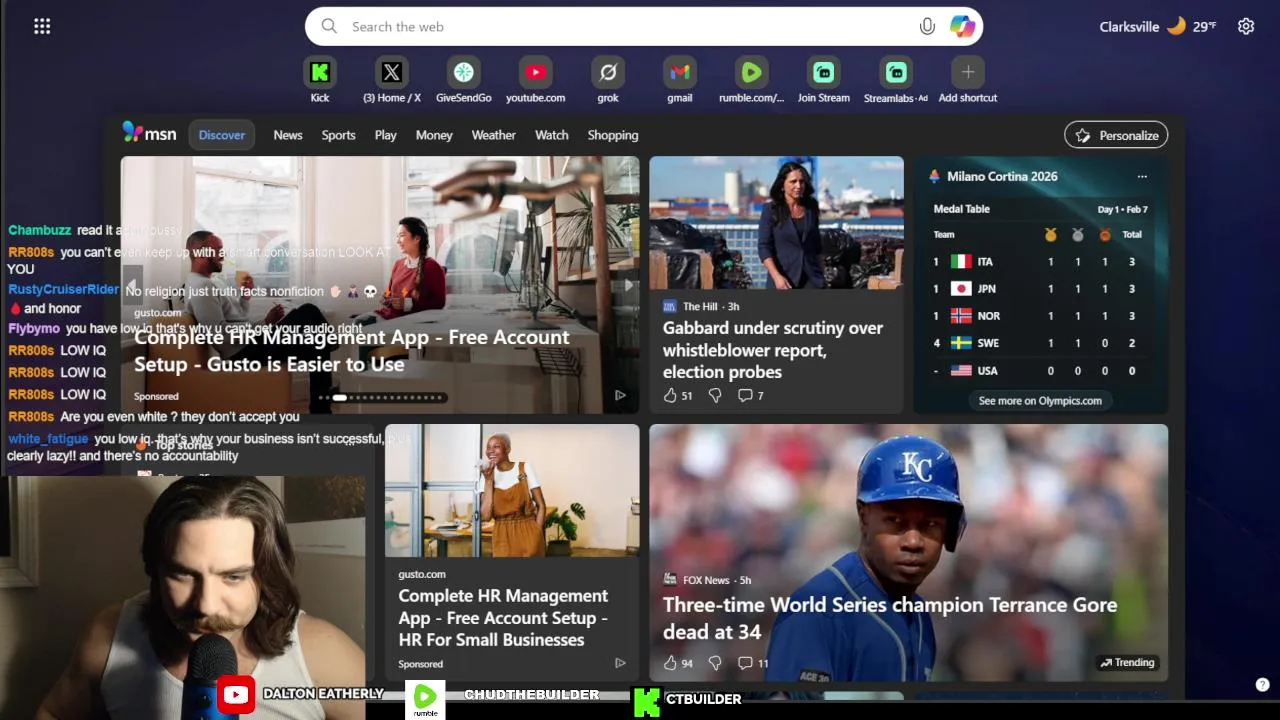Open the woman in overalls ad image
Image resolution: width=1280 pixels, height=720 pixels.
point(512,490)
